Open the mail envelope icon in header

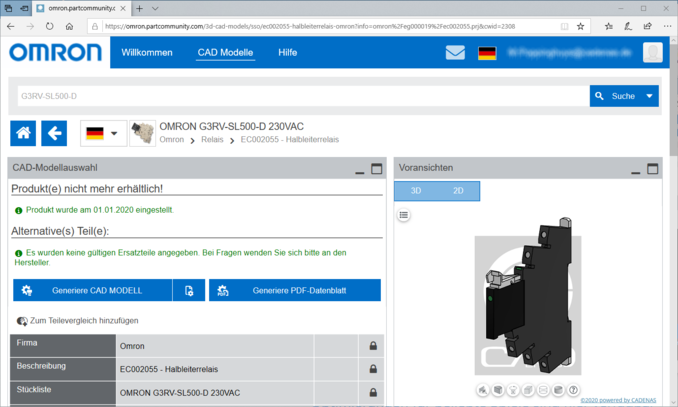455,53
